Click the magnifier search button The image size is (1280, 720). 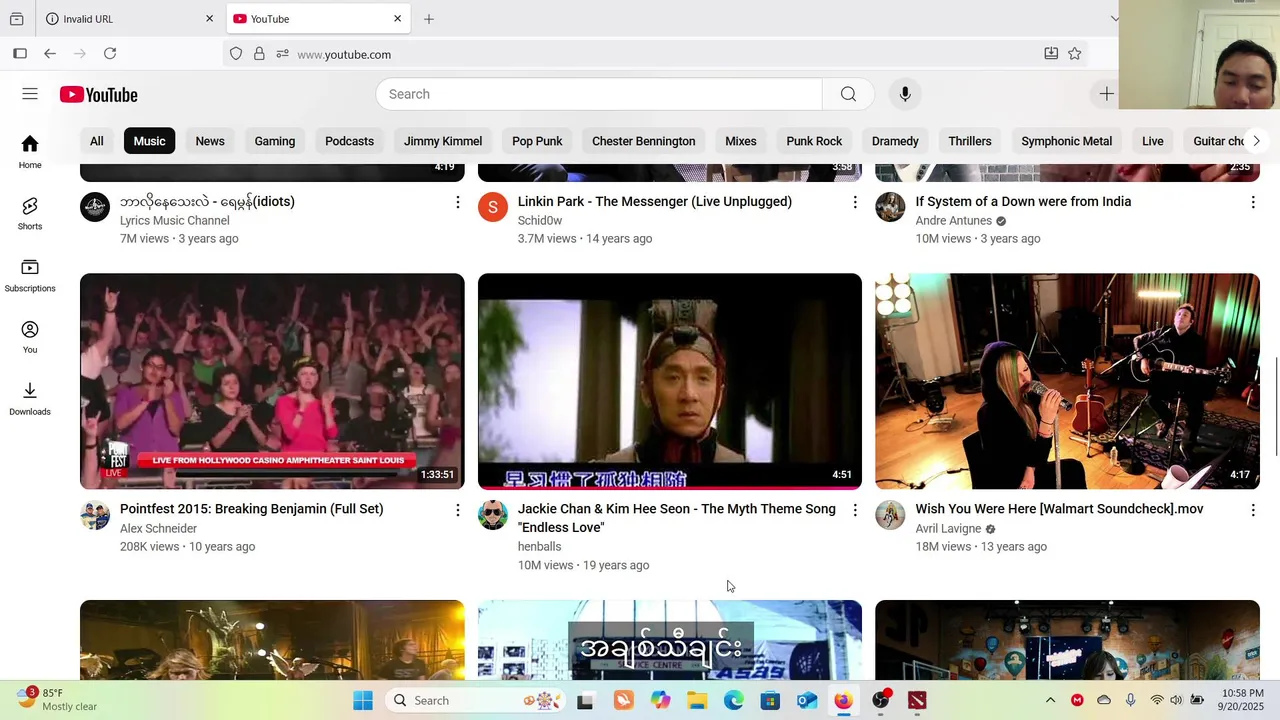pos(848,94)
